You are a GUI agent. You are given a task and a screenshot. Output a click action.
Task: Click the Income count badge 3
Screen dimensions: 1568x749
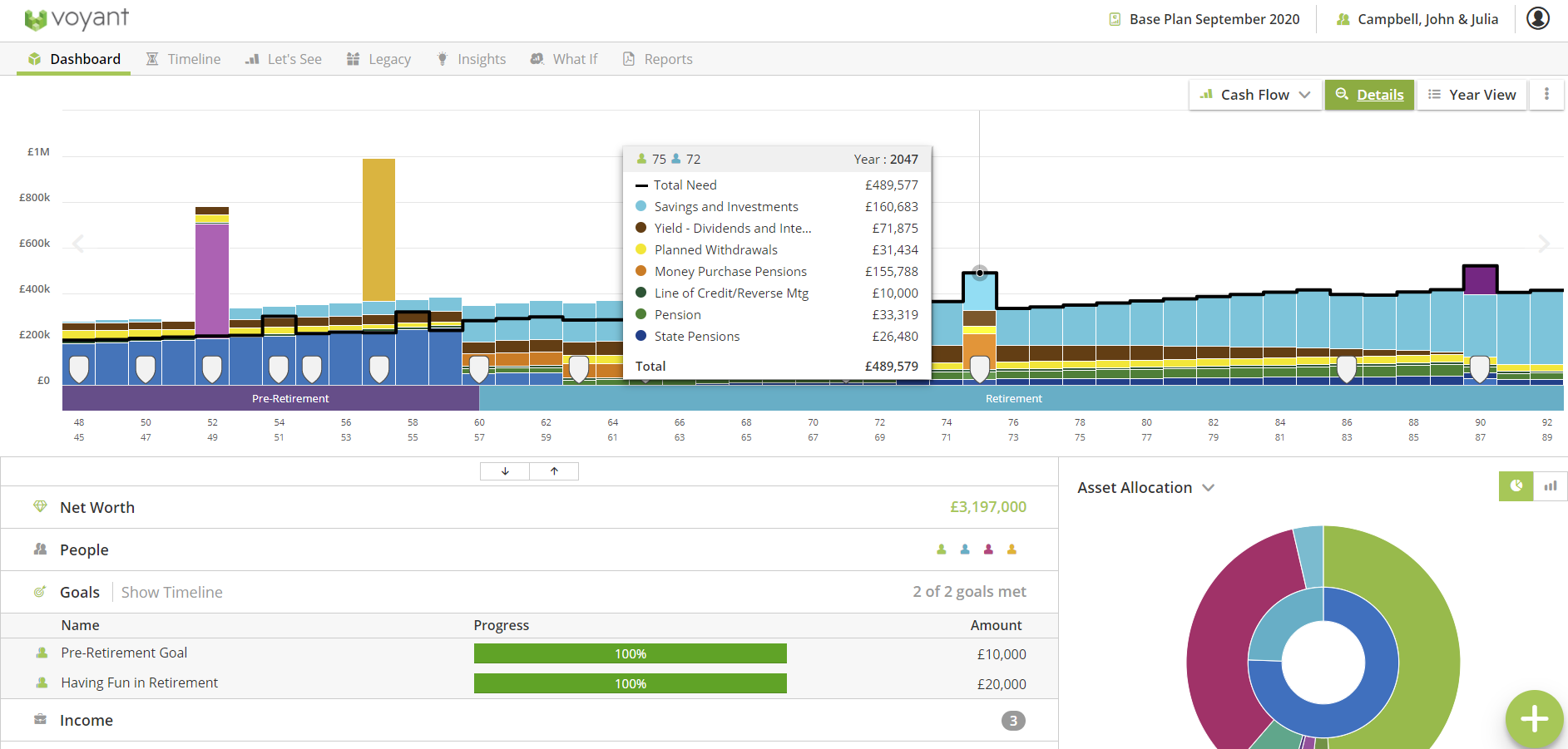tap(1013, 721)
